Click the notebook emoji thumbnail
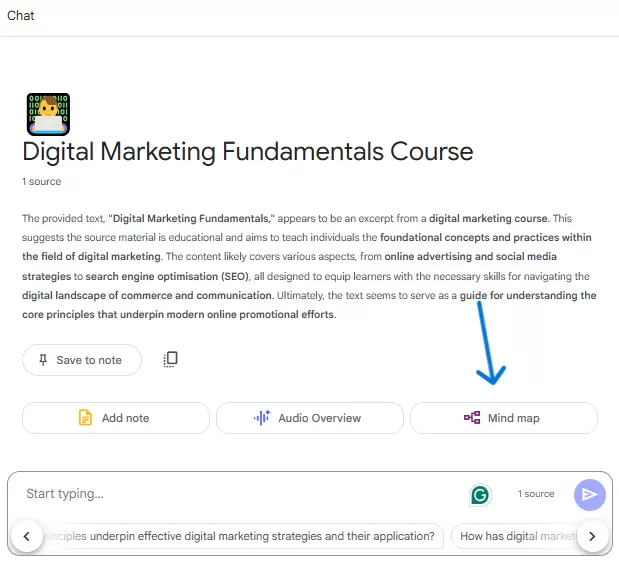Screen dimensions: 619x563 (48, 114)
